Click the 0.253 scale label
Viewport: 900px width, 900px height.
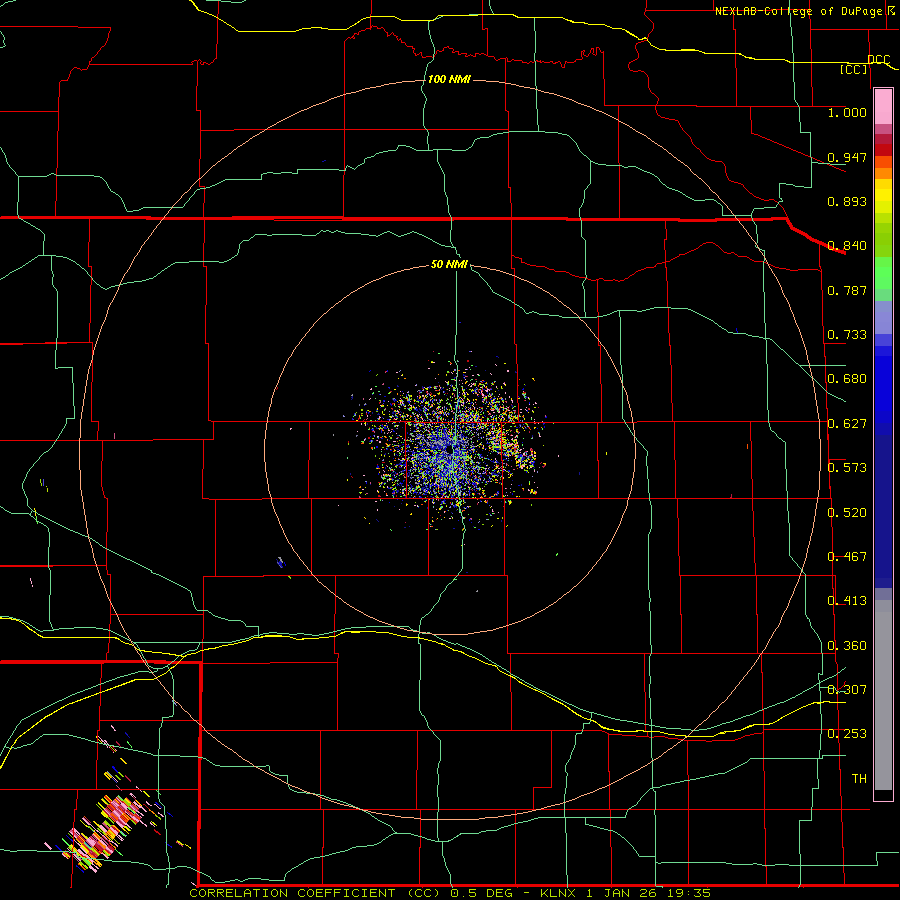847,734
